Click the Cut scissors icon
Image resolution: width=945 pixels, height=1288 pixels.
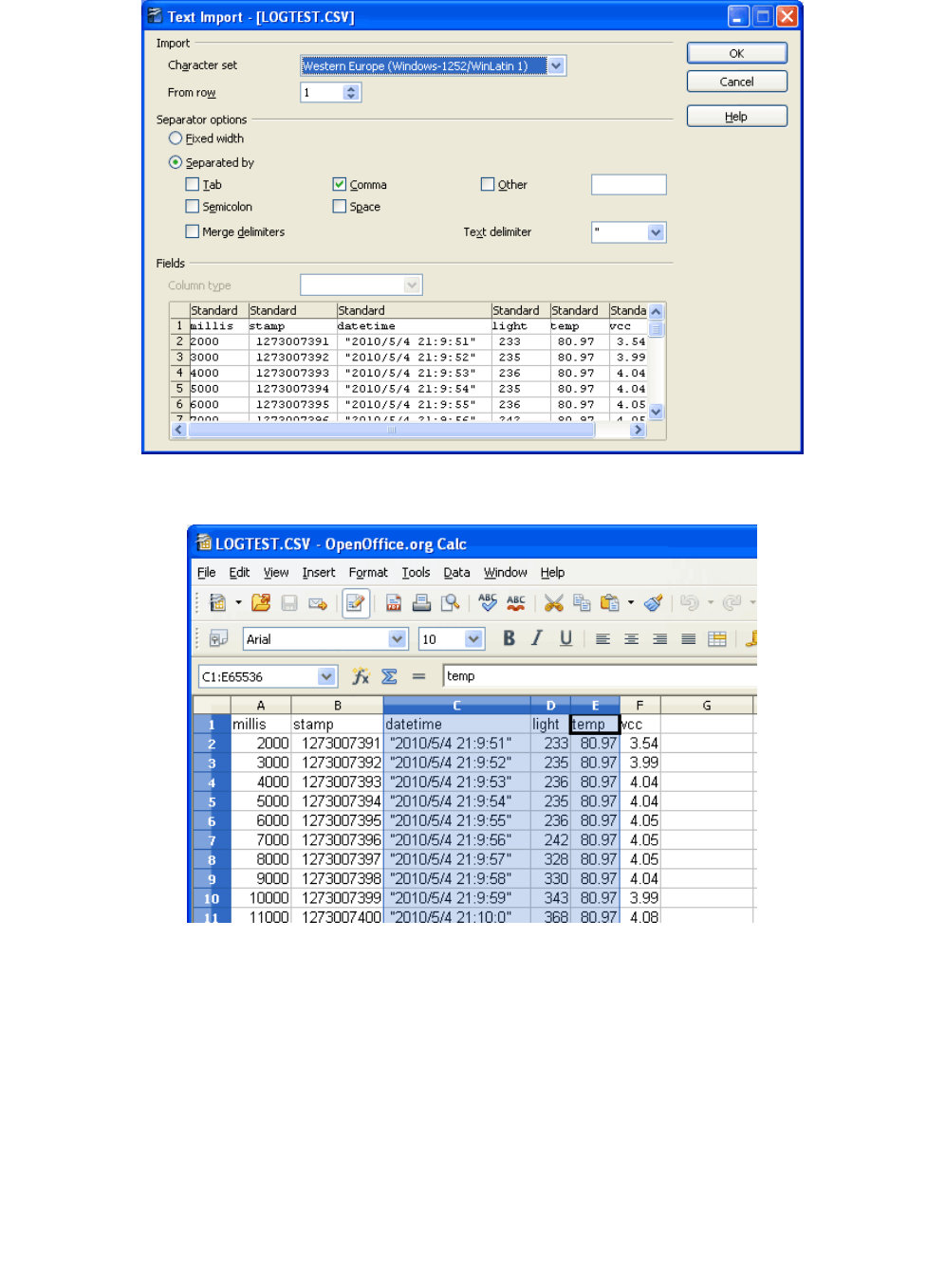click(x=554, y=602)
